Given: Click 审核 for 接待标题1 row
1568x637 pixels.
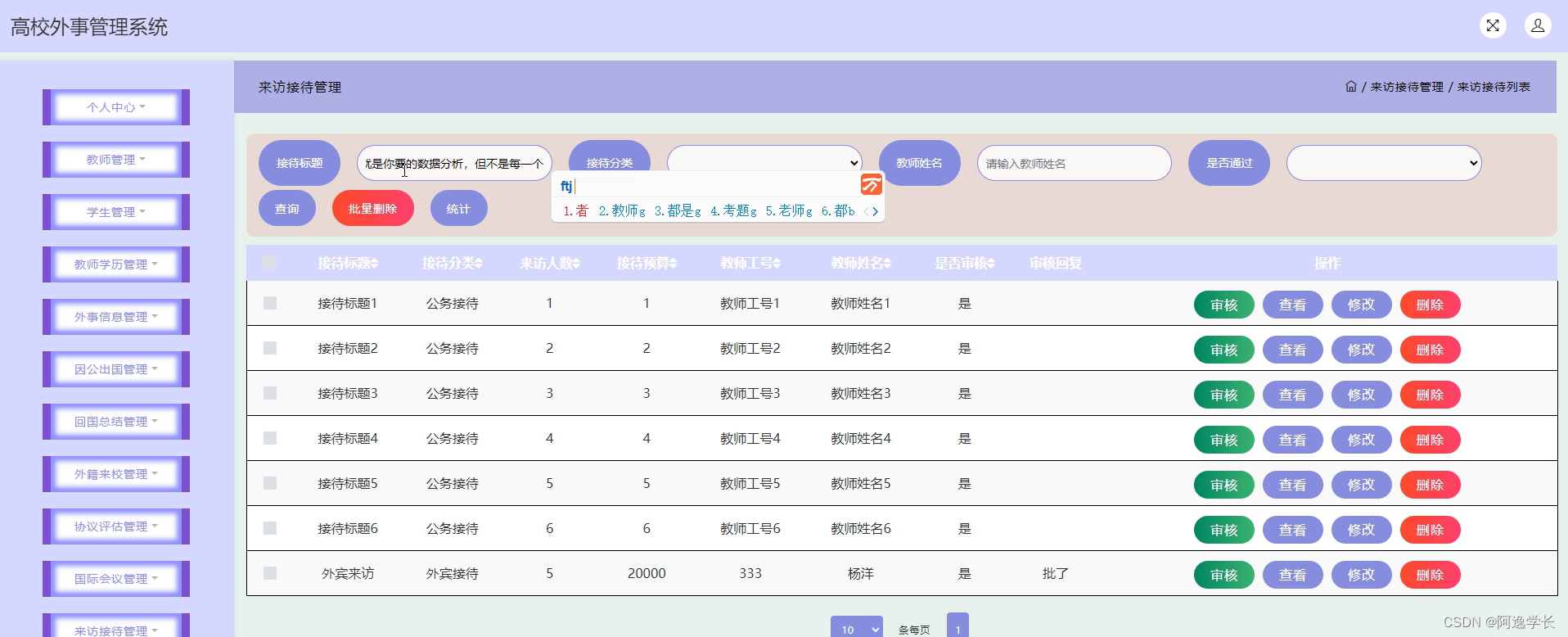Looking at the screenshot, I should coord(1224,305).
